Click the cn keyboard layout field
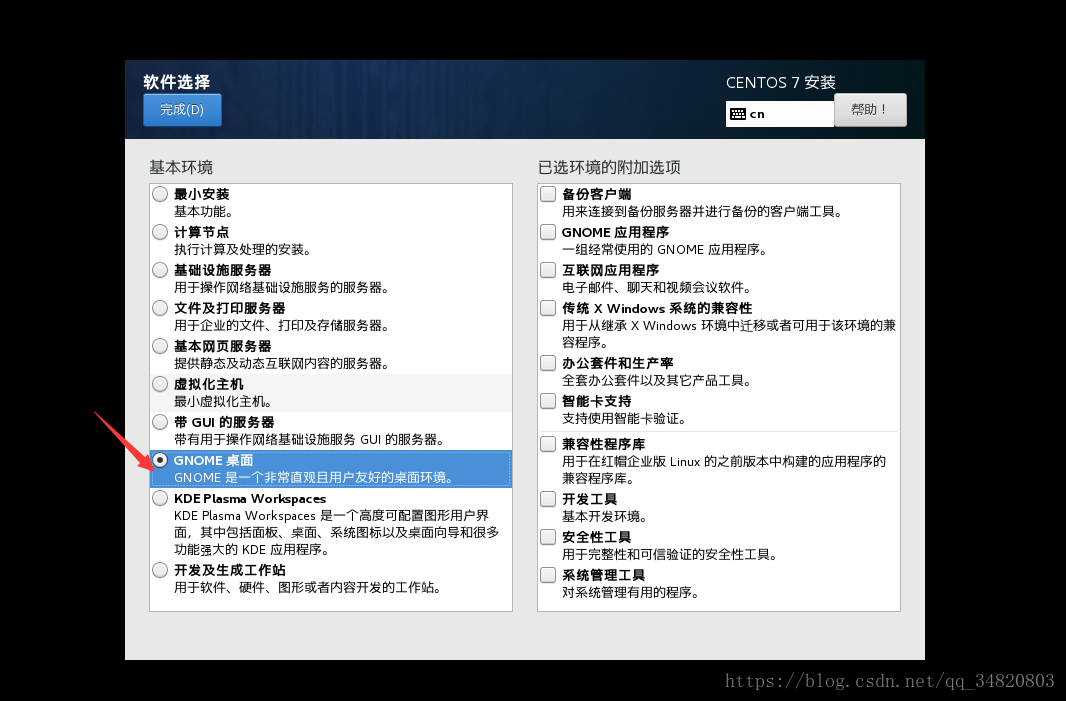1066x701 pixels. click(x=780, y=114)
